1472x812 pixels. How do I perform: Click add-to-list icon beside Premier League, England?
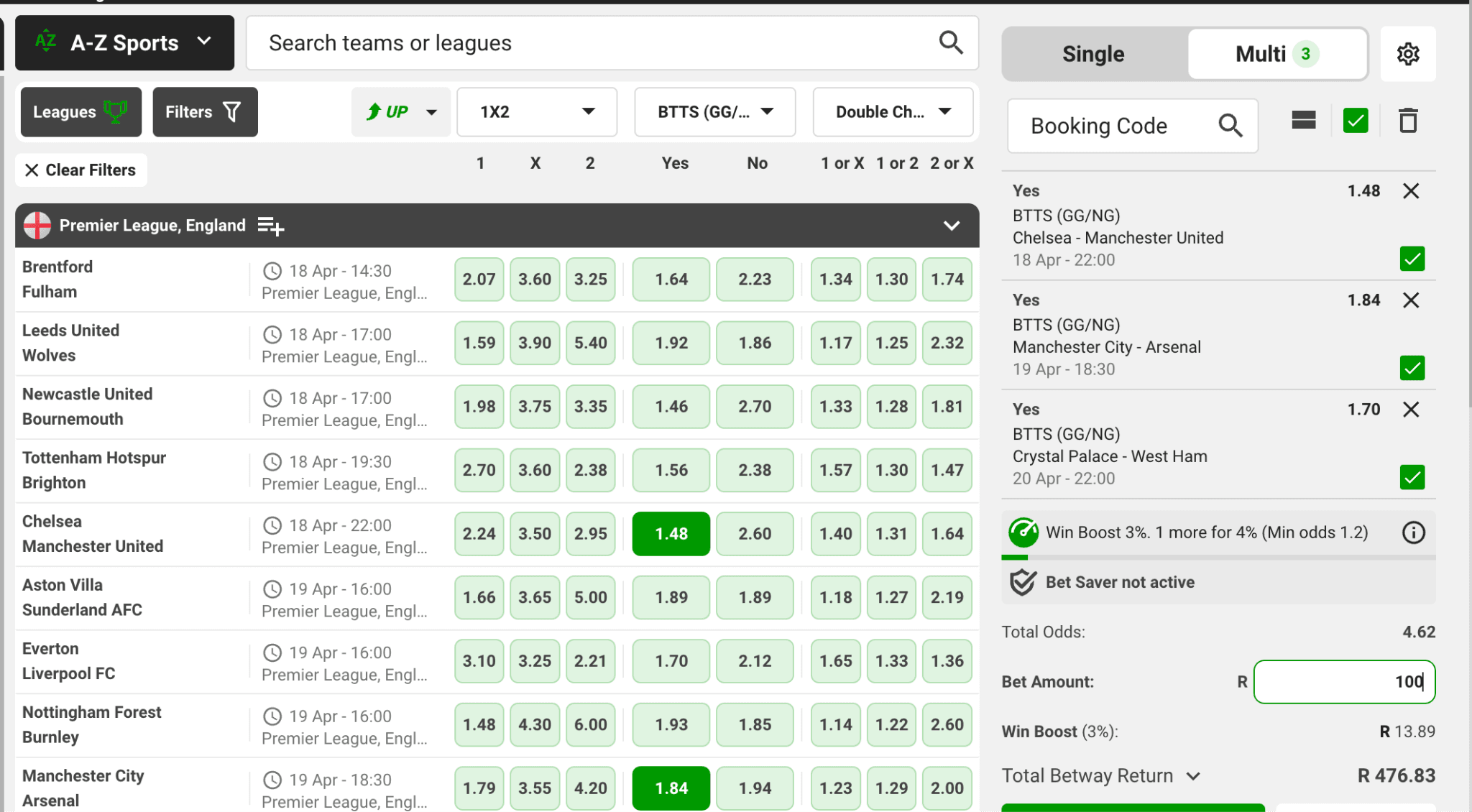[270, 226]
